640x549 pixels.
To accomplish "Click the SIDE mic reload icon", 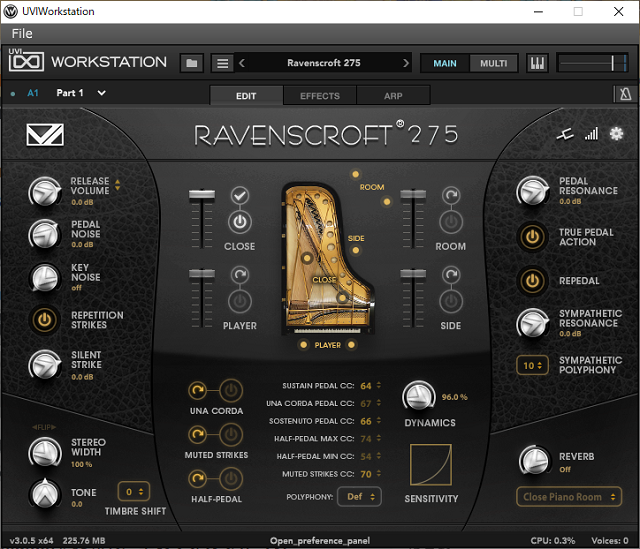I will [451, 275].
